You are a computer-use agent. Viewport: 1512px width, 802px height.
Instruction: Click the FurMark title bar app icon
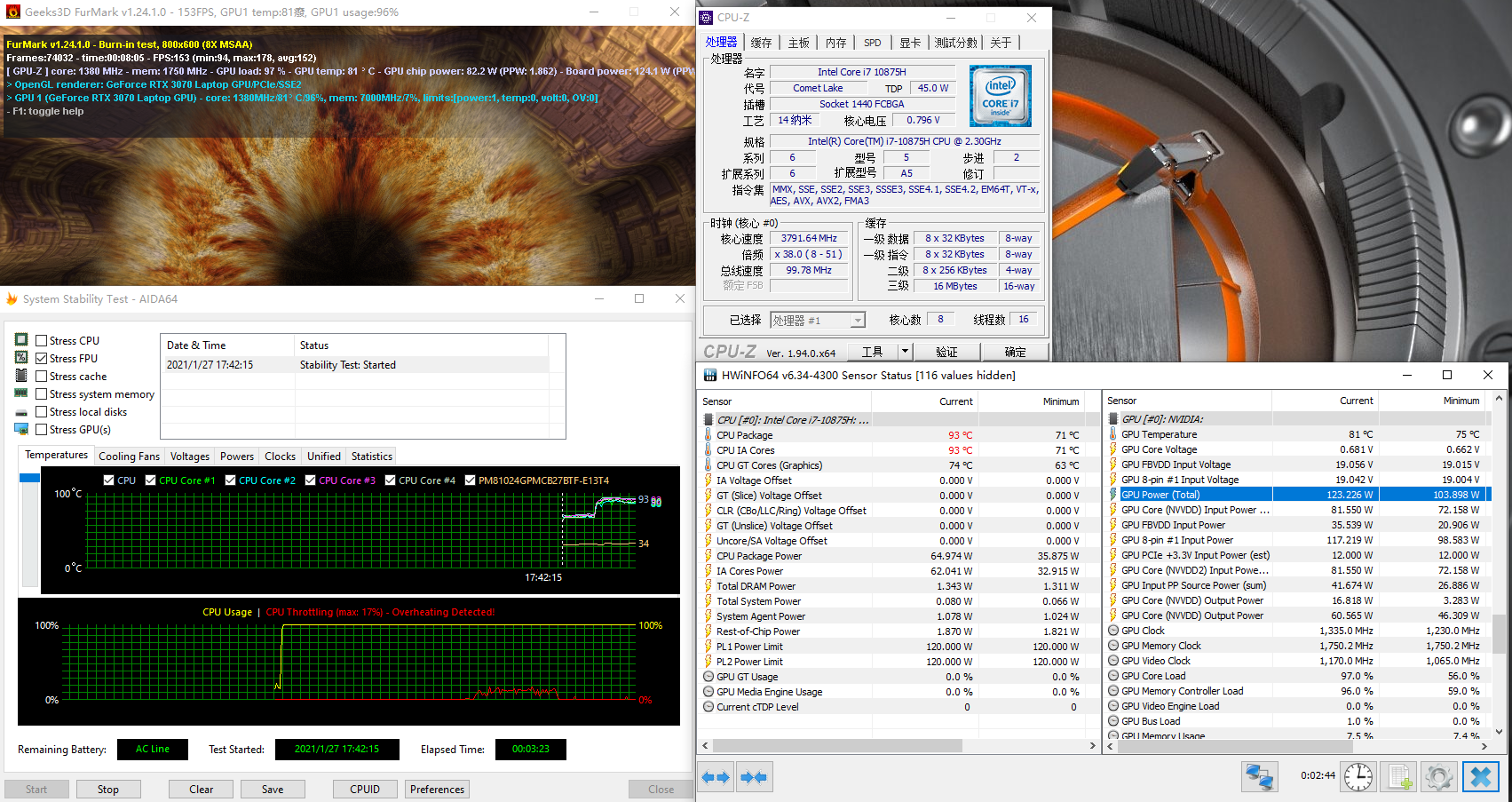click(12, 12)
